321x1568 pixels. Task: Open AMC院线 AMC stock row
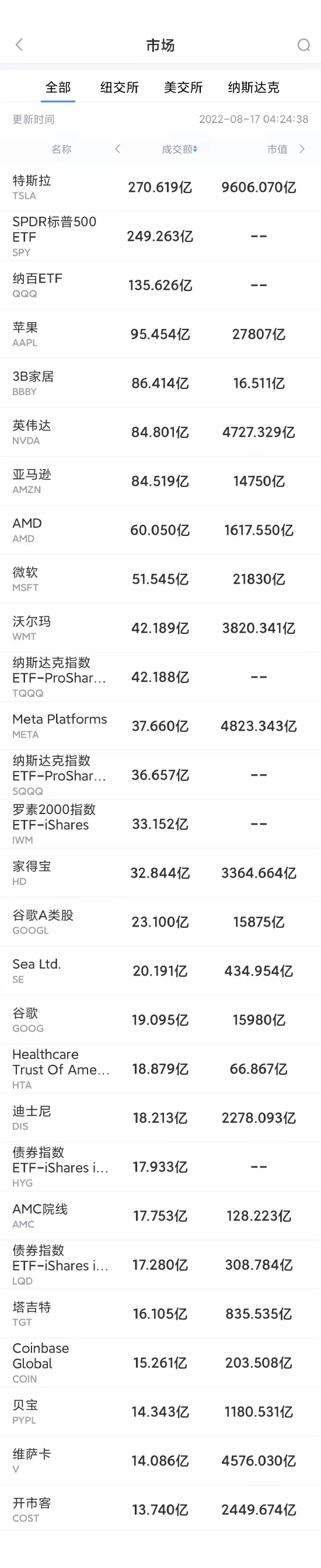pos(160,1216)
